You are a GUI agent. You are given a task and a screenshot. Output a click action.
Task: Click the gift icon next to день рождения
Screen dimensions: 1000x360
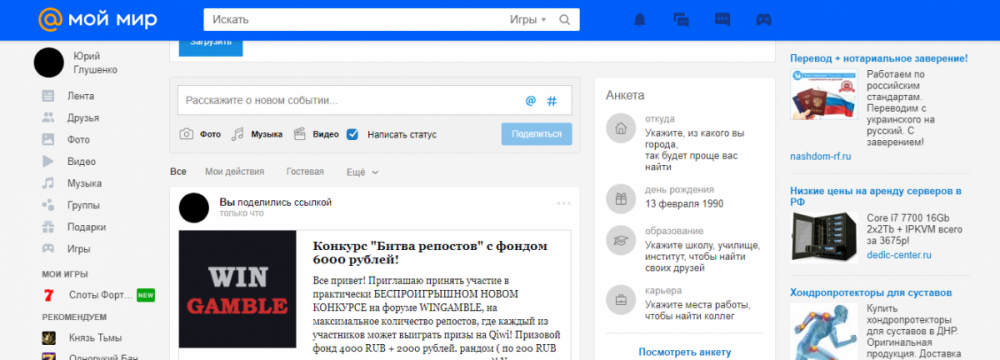click(621, 199)
